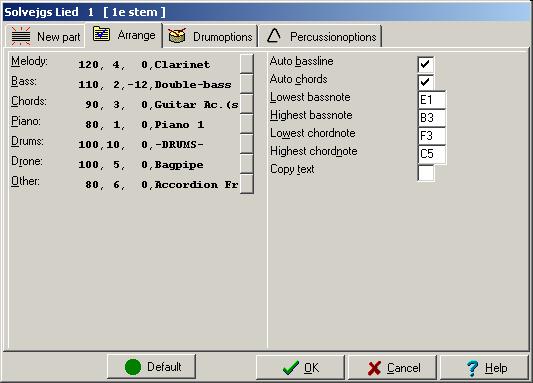Open the Percussionoptions tab
Screen dimensions: 533x383
click(320, 36)
